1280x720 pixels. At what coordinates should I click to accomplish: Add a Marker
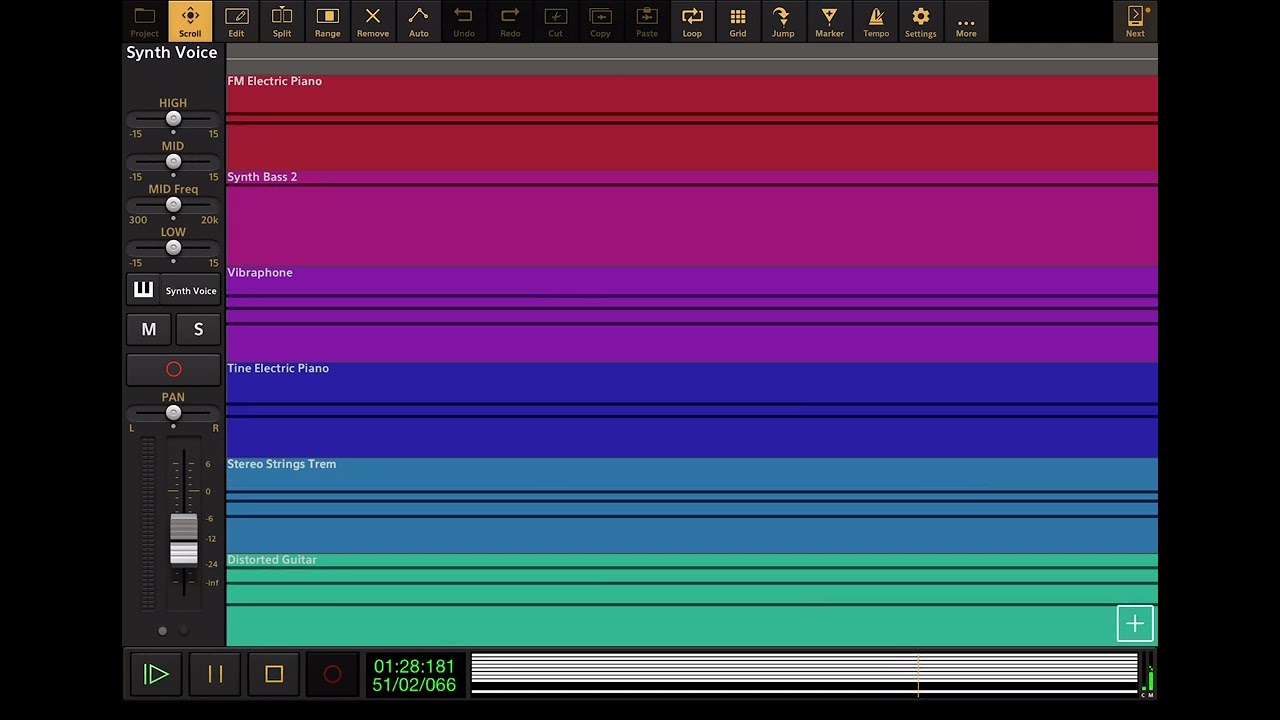tap(829, 21)
